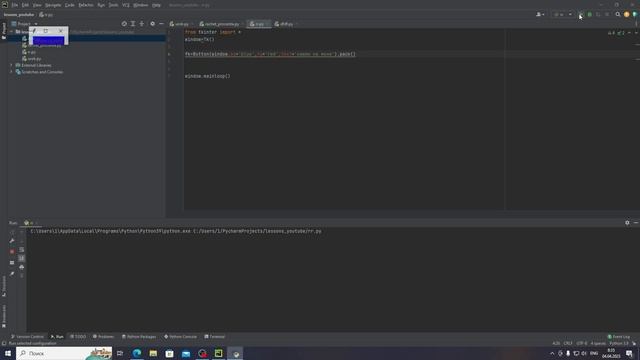Open the Run tool window tab

(57, 337)
